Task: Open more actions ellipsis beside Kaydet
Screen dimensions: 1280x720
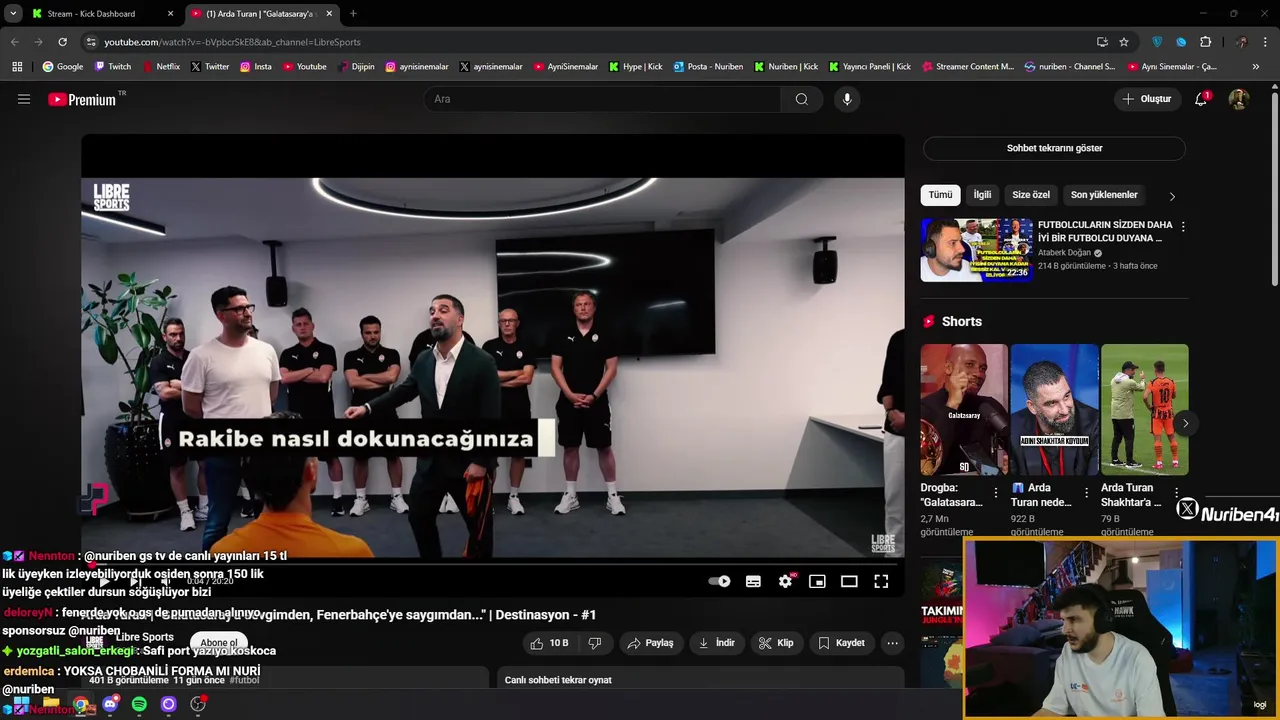Action: [893, 643]
